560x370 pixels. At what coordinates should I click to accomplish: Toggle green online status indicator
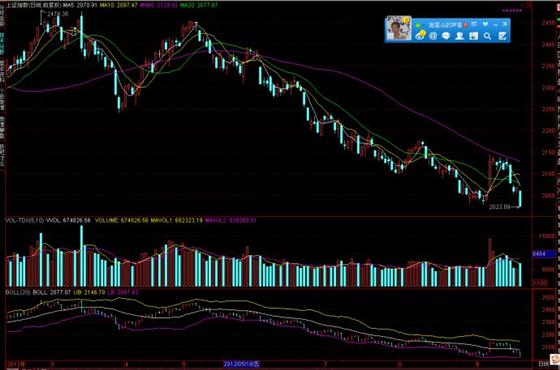418,25
